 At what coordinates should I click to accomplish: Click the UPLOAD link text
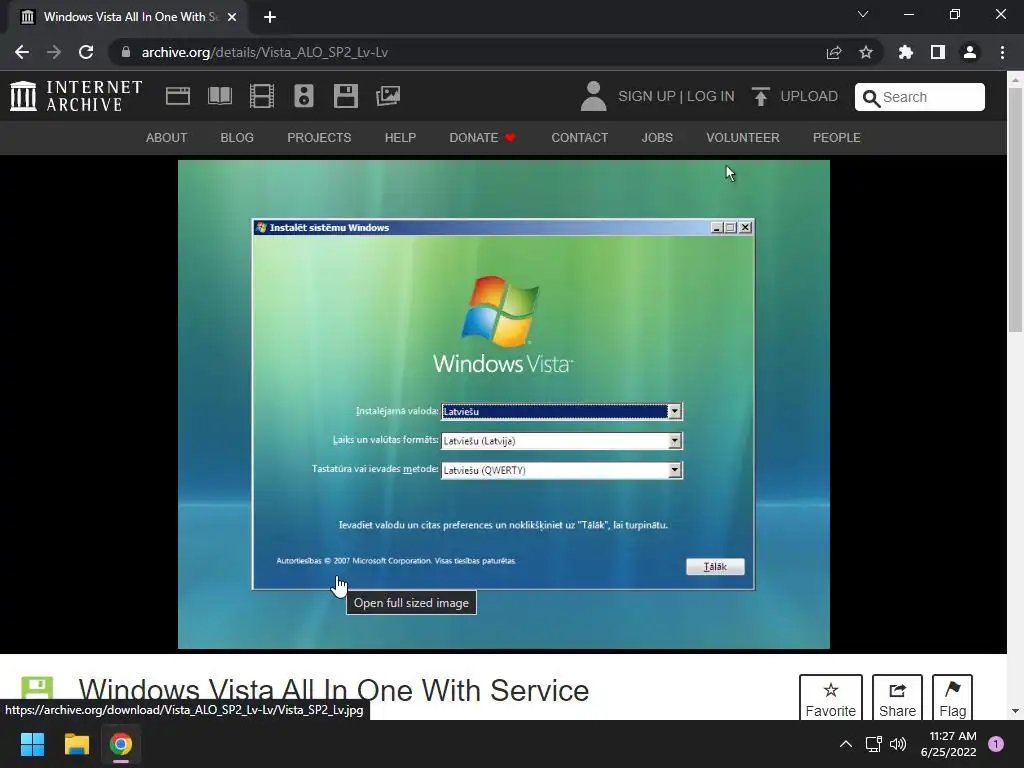click(x=809, y=96)
